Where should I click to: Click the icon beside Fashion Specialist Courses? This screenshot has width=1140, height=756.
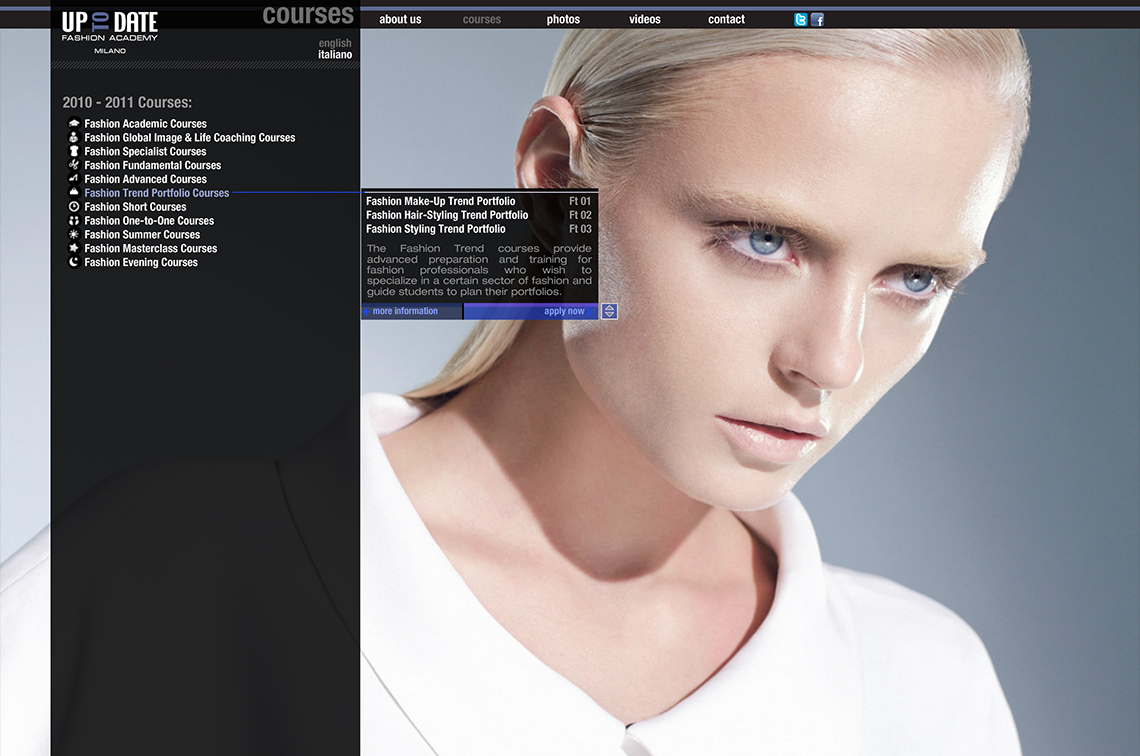[x=73, y=150]
